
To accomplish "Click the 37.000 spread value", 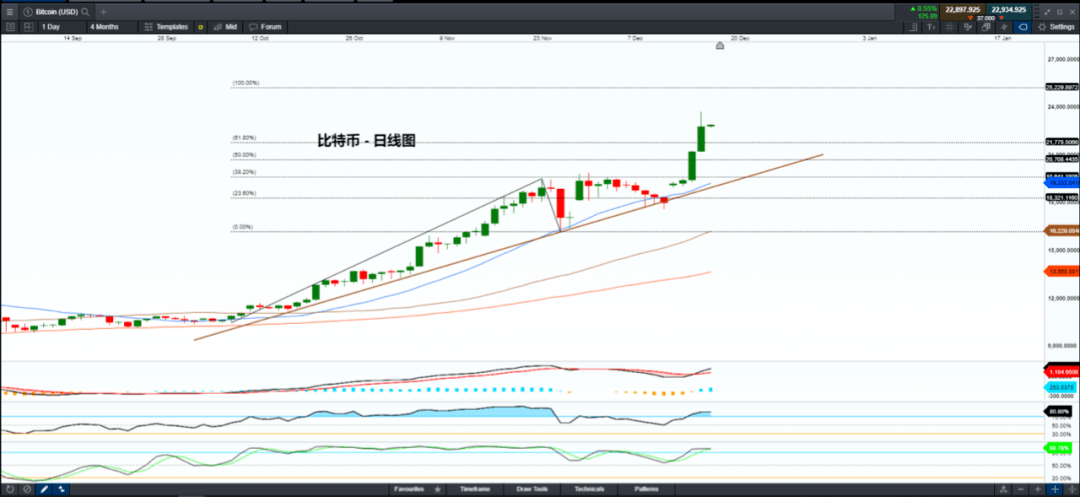I will 985,18.
